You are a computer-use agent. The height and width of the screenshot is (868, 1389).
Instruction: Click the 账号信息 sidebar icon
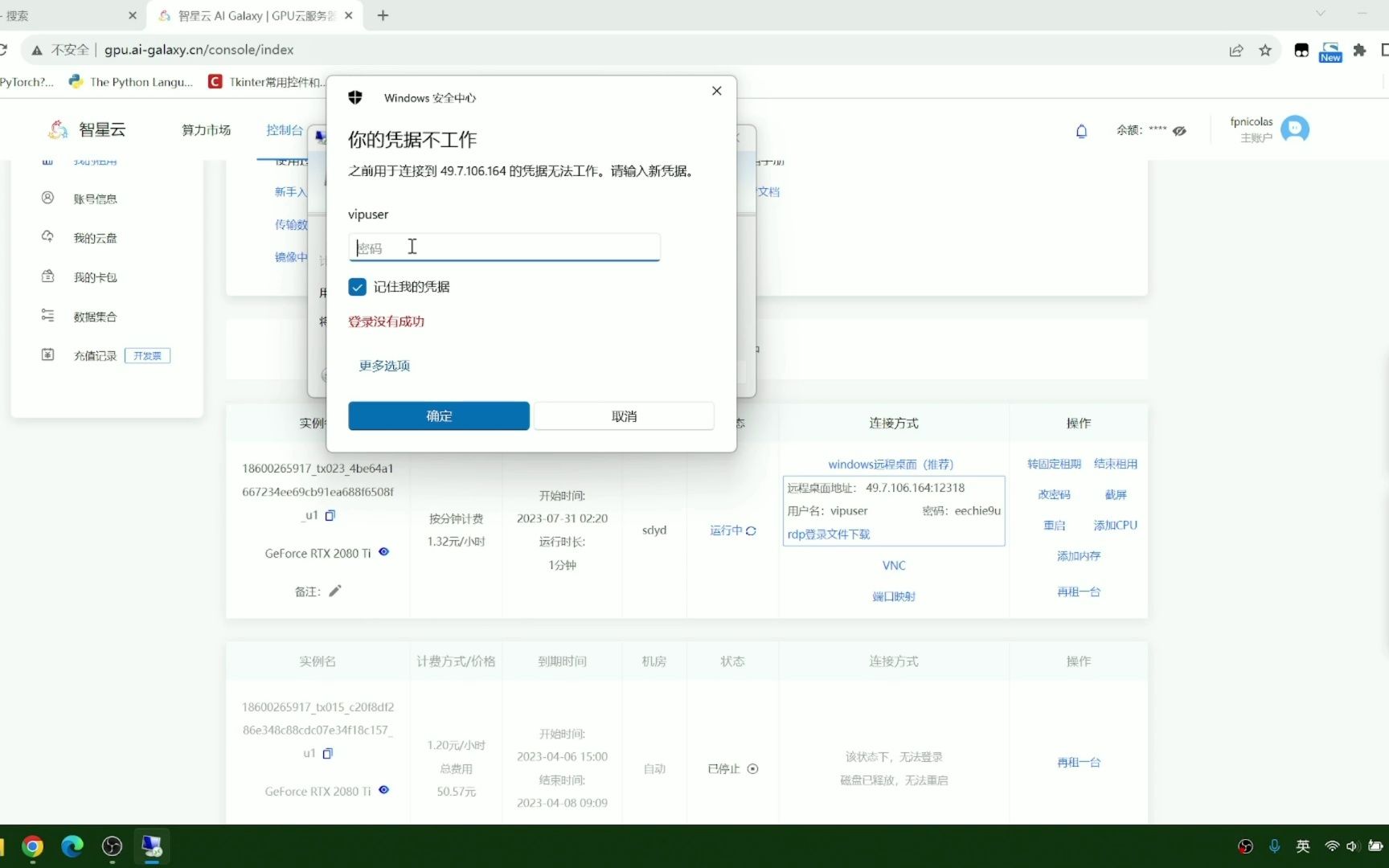47,198
